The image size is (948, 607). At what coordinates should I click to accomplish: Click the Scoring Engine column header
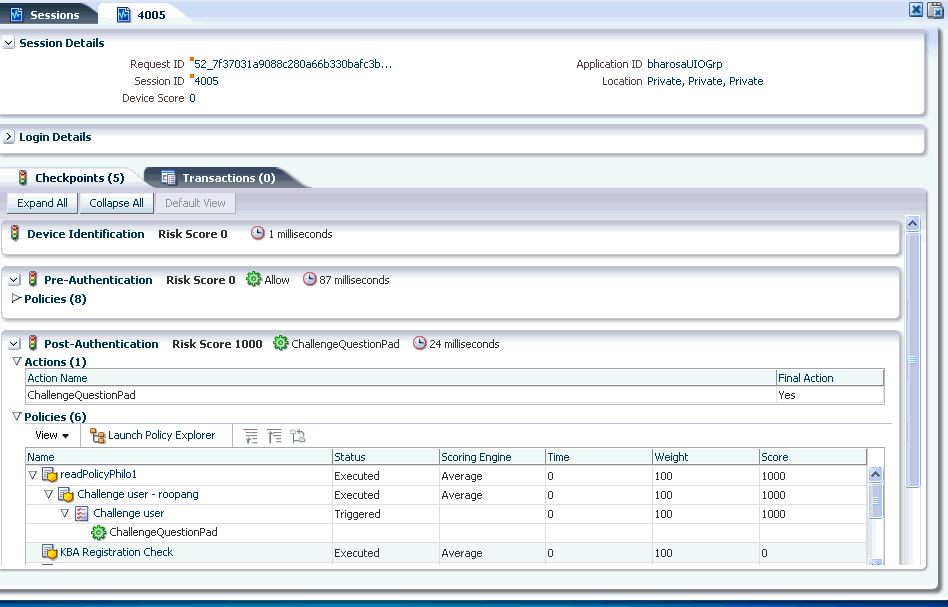(x=492, y=457)
